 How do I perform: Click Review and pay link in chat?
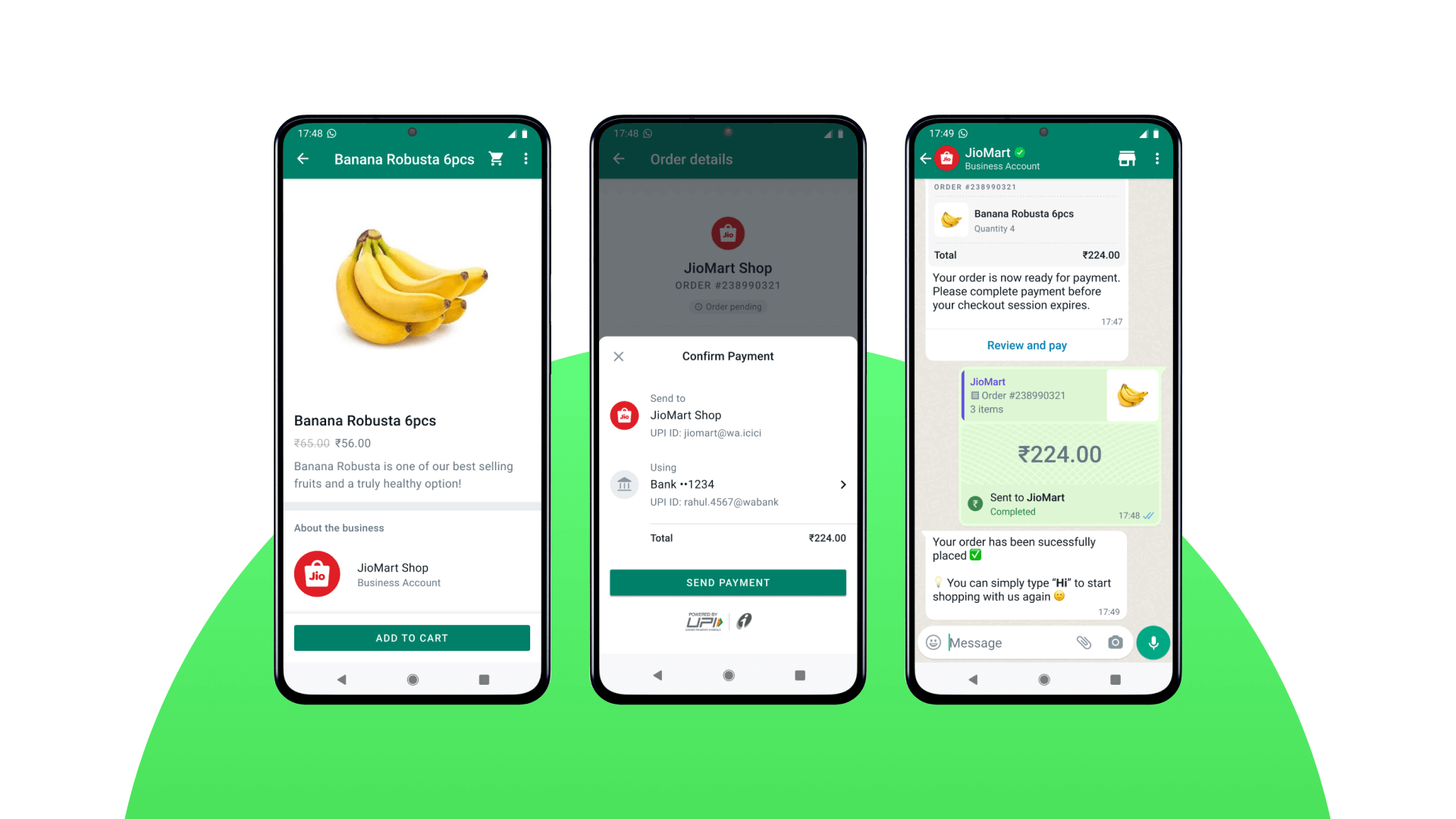(1027, 345)
